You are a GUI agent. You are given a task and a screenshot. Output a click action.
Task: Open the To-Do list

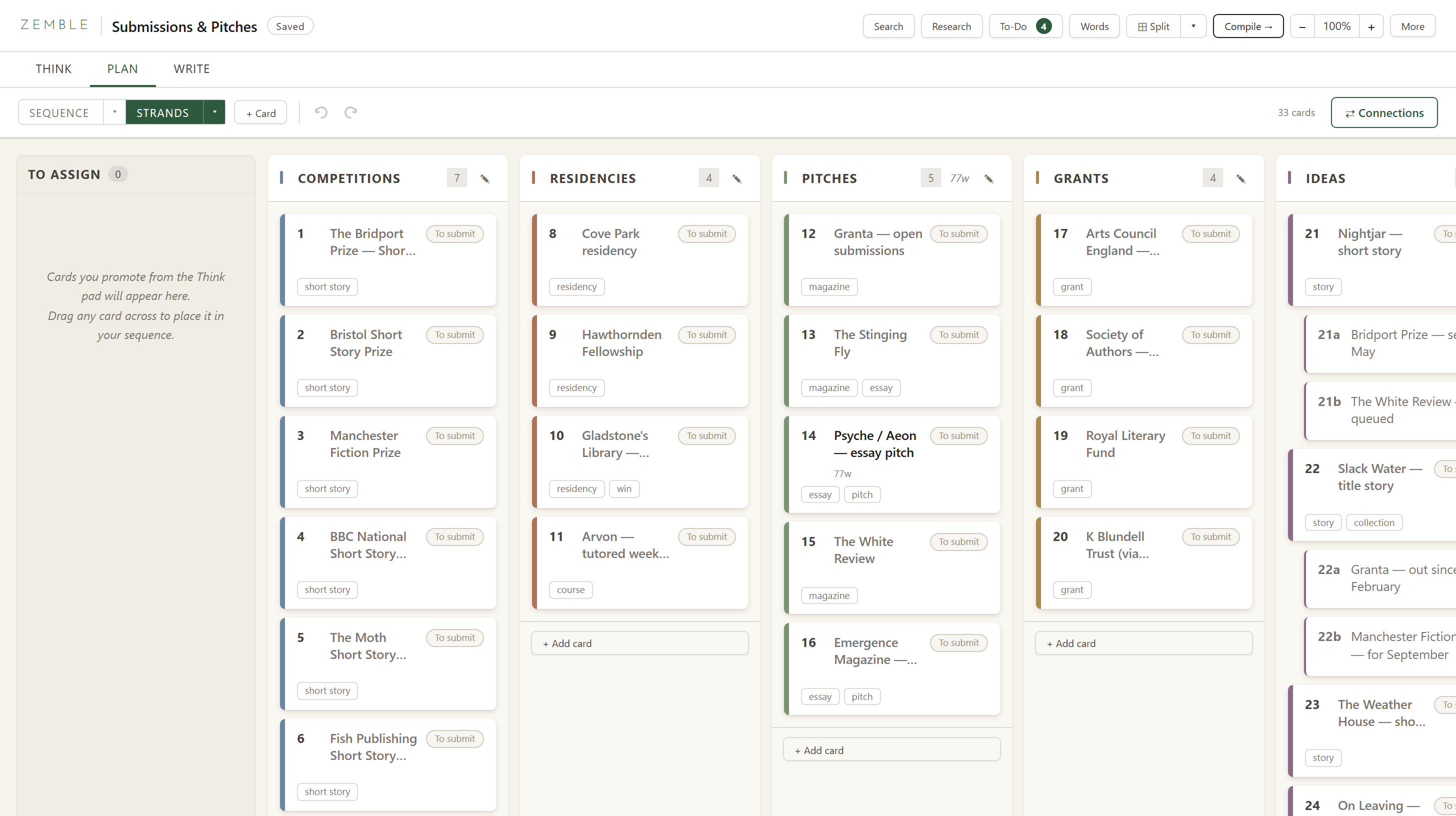click(1025, 26)
